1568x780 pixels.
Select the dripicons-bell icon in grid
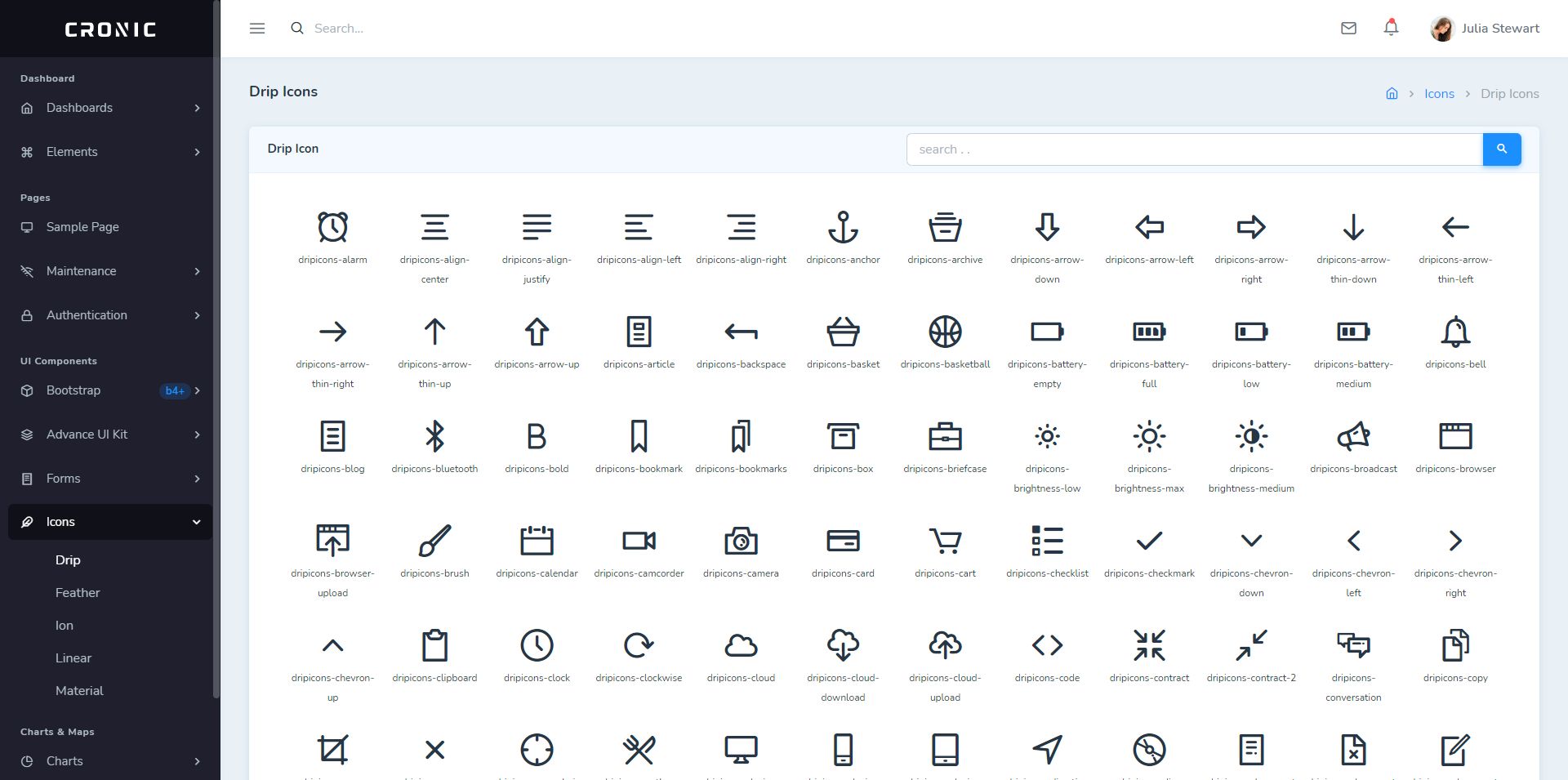1455,332
